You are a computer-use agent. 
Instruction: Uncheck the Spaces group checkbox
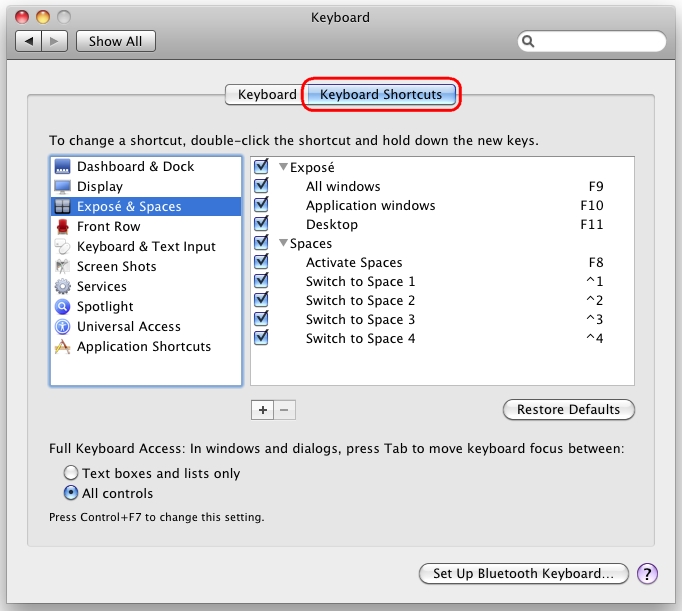pos(261,242)
